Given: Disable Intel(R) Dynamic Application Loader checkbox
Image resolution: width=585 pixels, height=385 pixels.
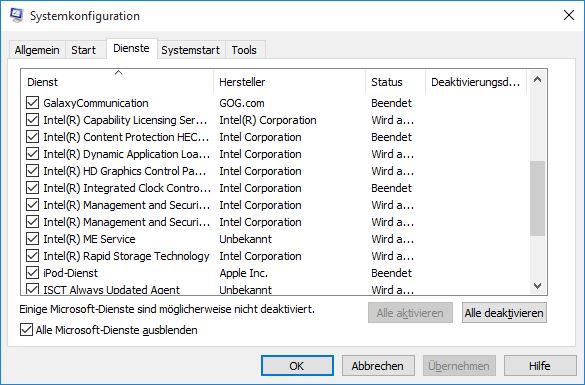Looking at the screenshot, I should click(x=32, y=154).
